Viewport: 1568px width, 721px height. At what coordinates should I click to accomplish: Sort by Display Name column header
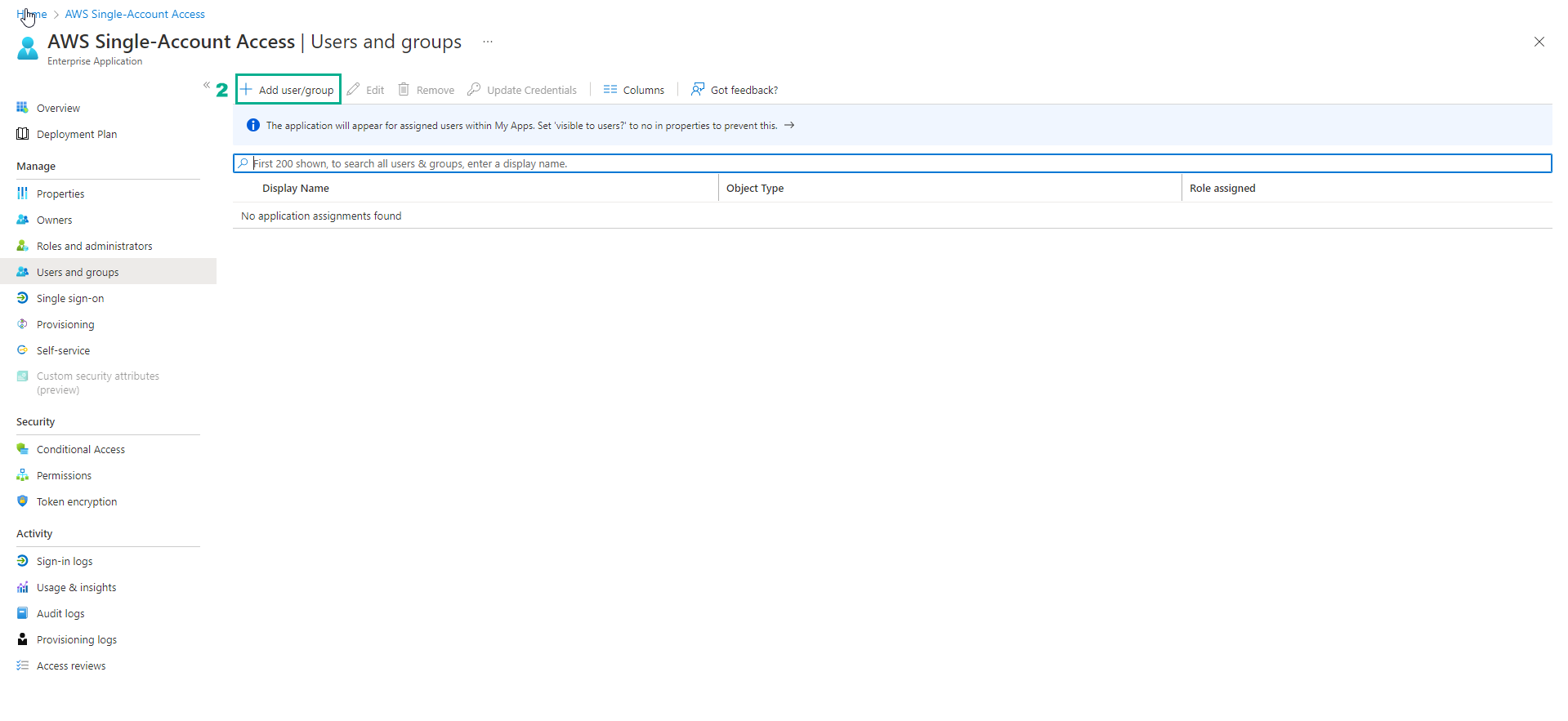pos(296,188)
